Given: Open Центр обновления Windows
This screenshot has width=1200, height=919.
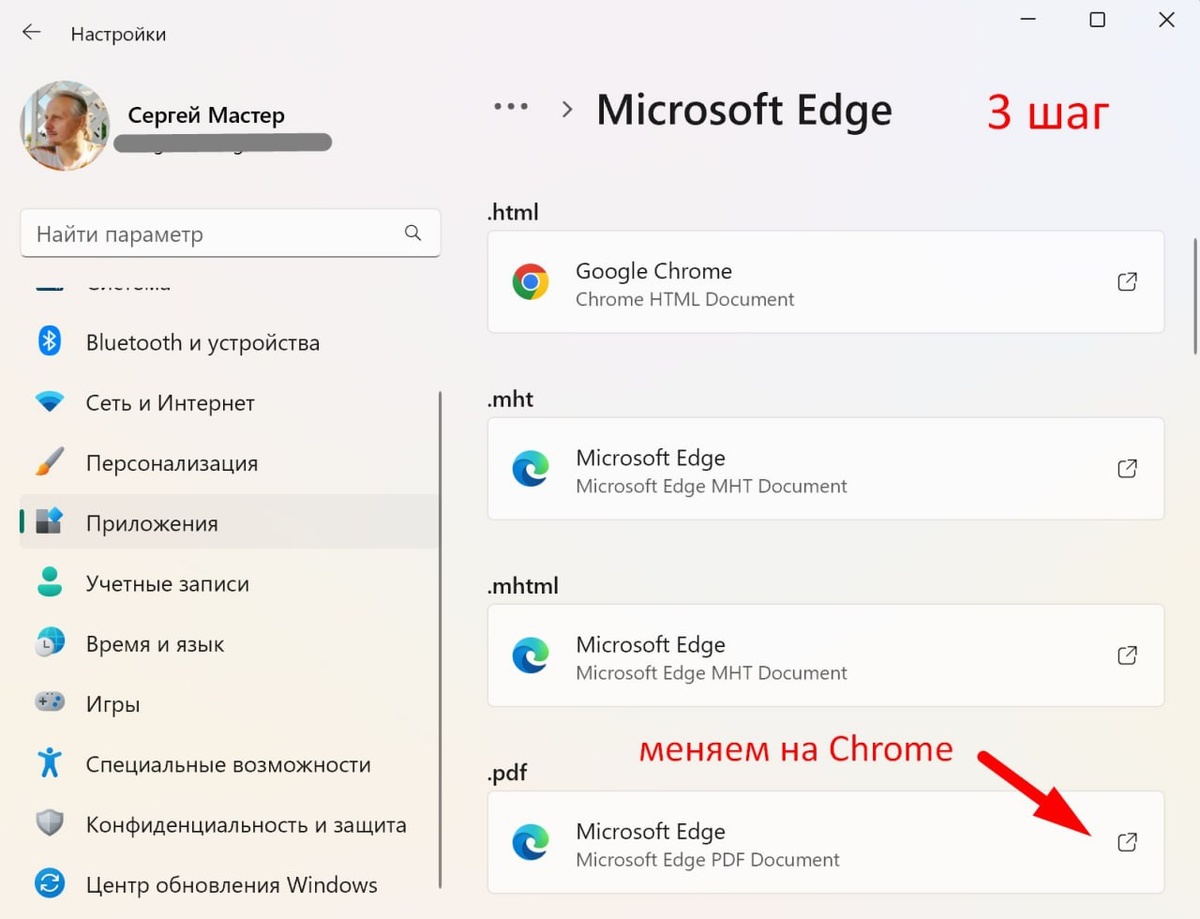Looking at the screenshot, I should pyautogui.click(x=231, y=885).
